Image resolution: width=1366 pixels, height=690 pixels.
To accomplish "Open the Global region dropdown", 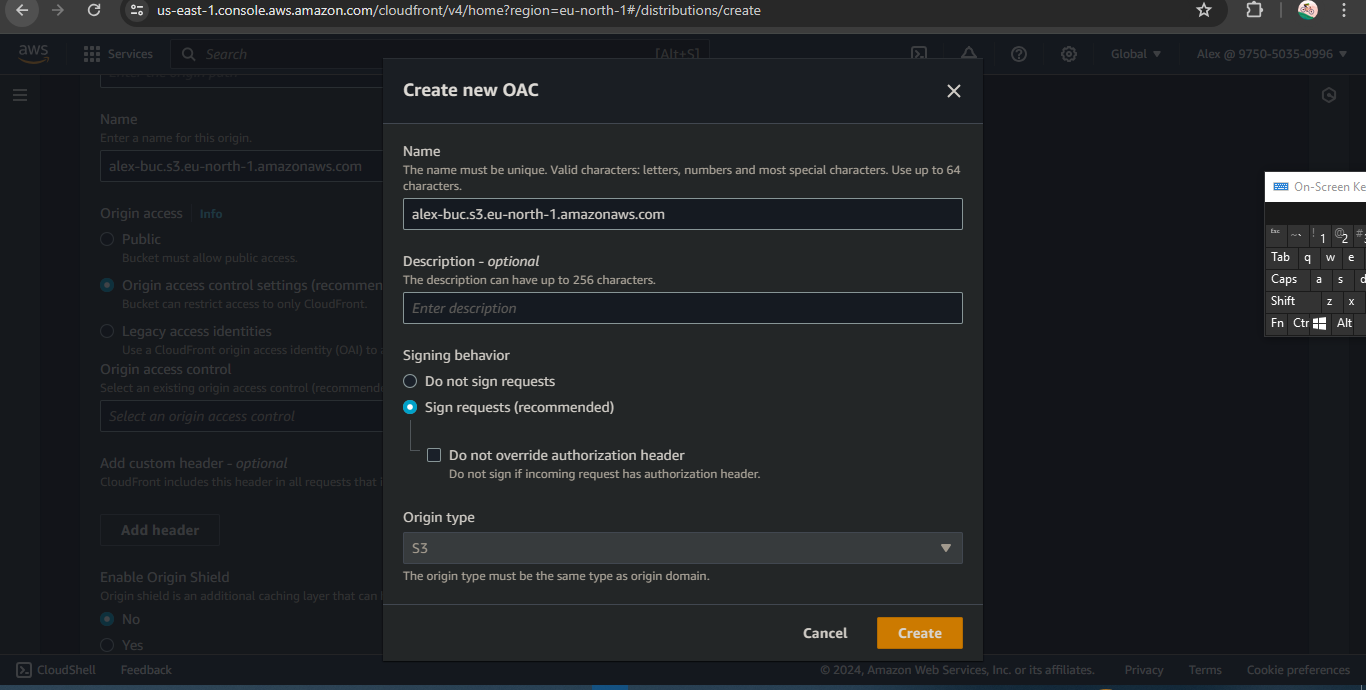I will tap(1136, 54).
